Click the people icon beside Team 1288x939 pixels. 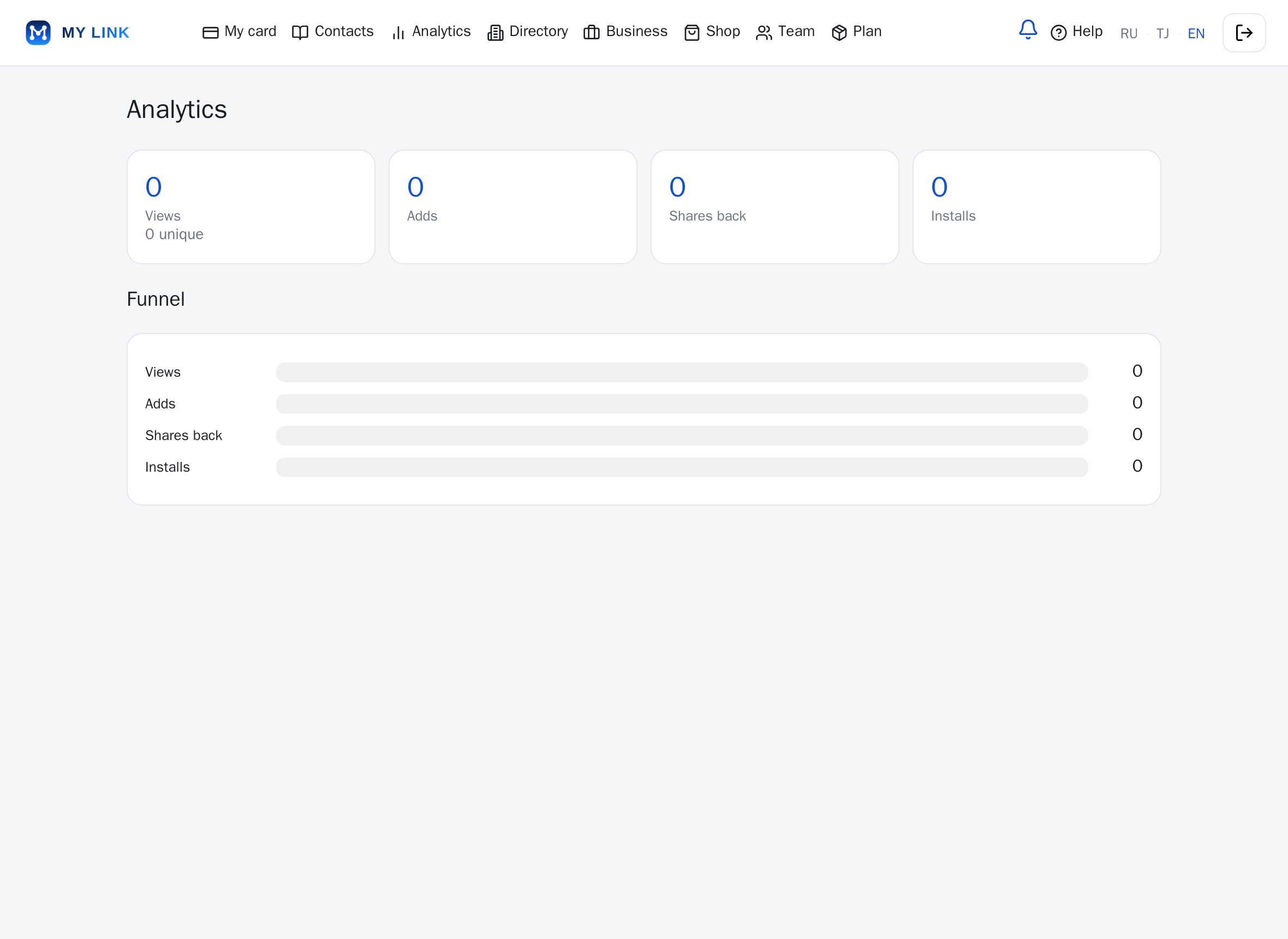pos(764,33)
